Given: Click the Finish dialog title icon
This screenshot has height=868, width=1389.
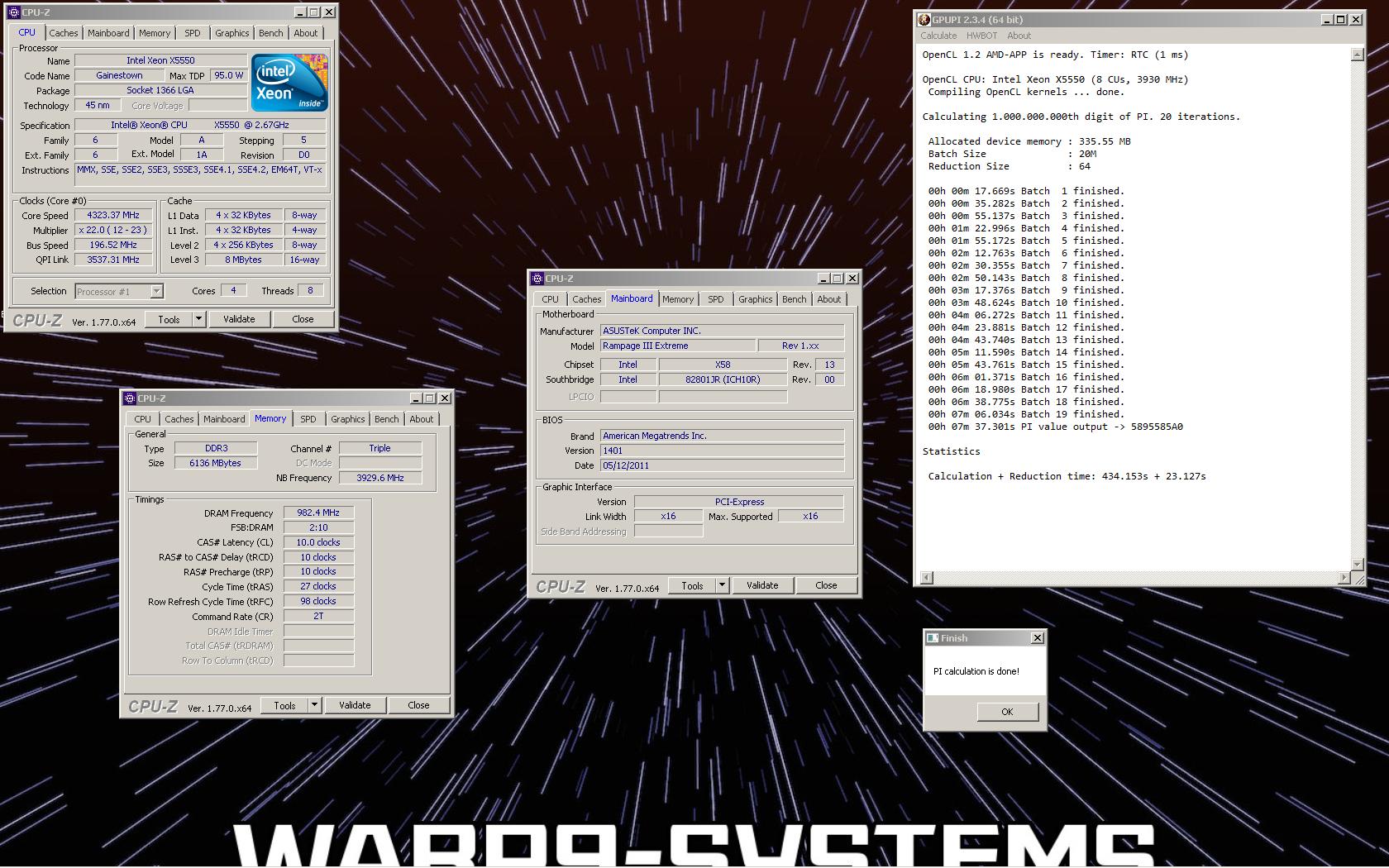Looking at the screenshot, I should [x=933, y=638].
